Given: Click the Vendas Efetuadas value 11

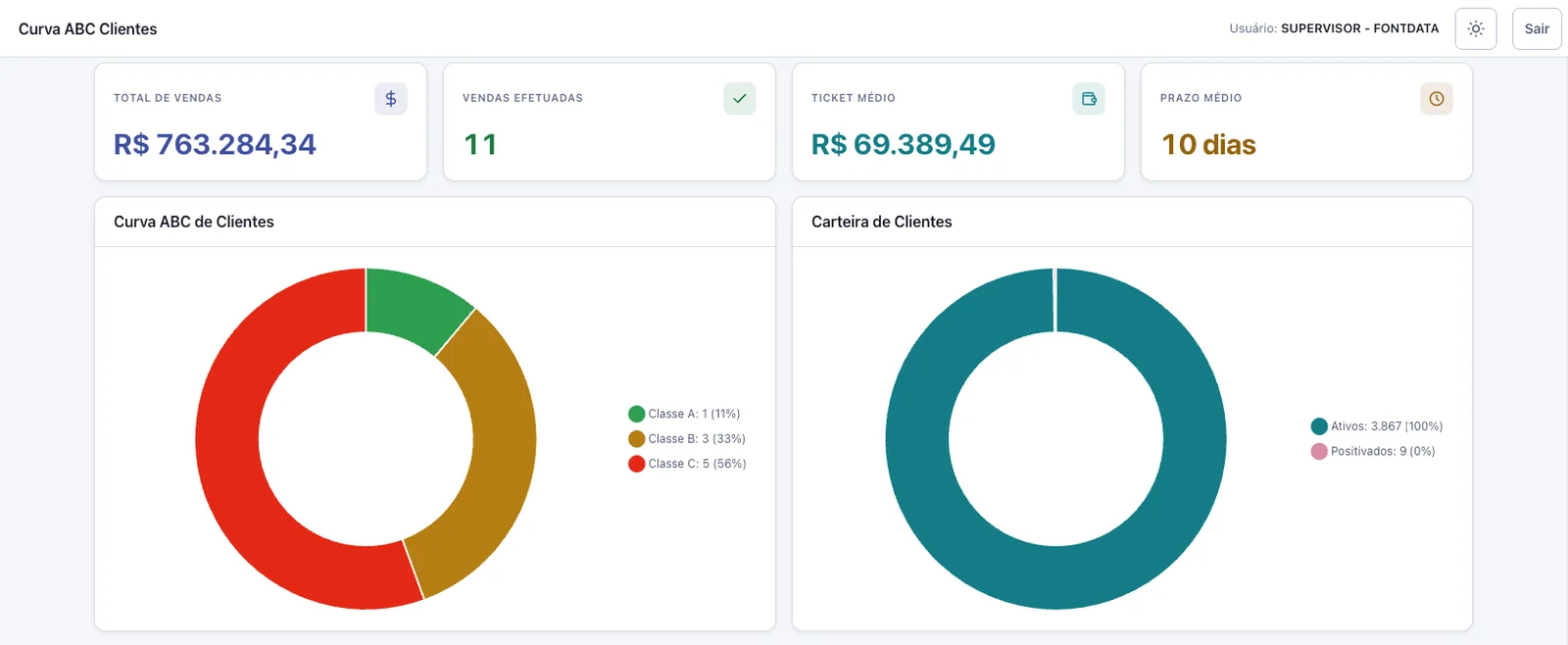Looking at the screenshot, I should pos(480,144).
